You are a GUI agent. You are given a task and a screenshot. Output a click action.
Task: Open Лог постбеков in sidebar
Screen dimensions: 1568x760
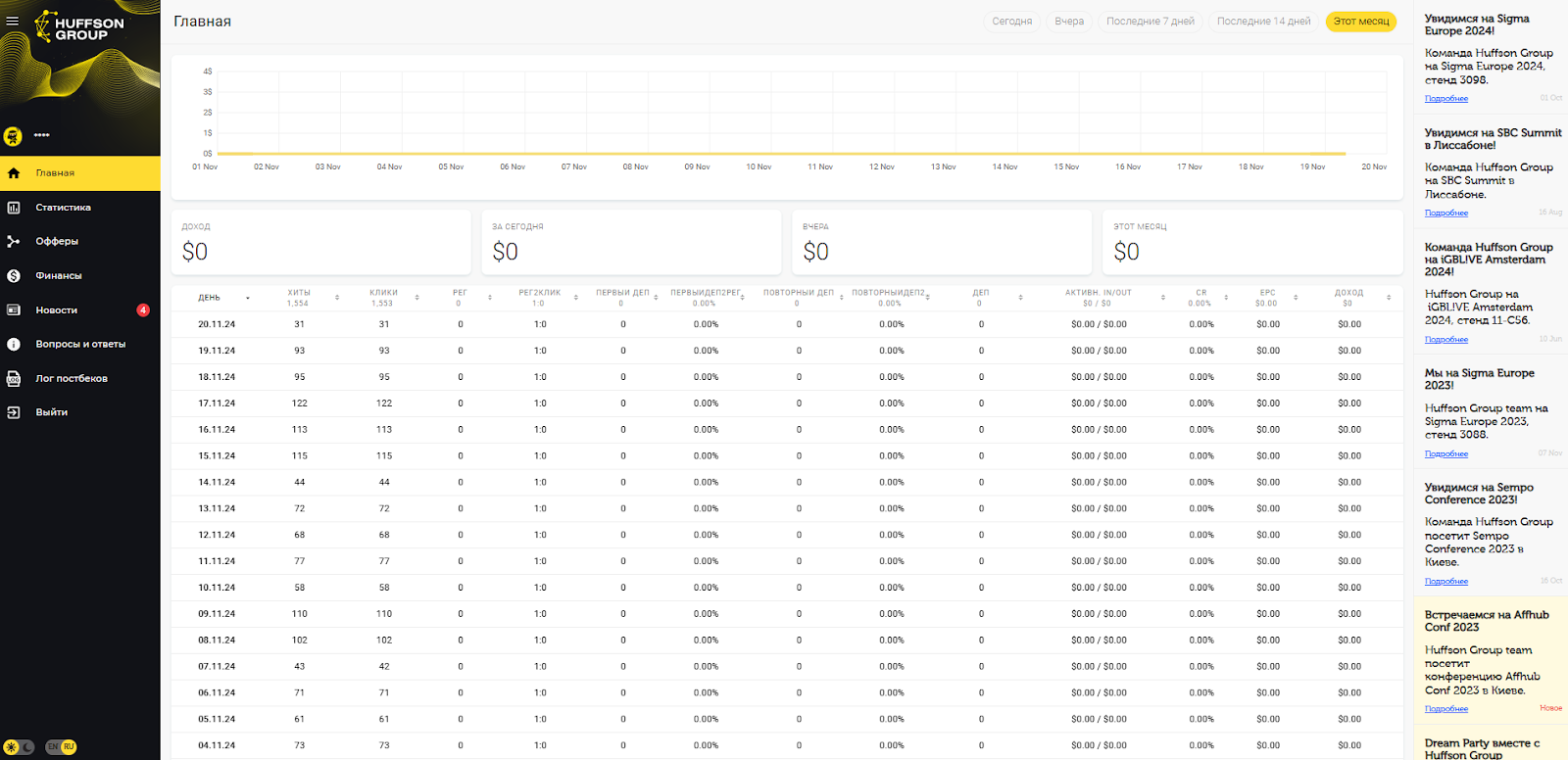[80, 379]
